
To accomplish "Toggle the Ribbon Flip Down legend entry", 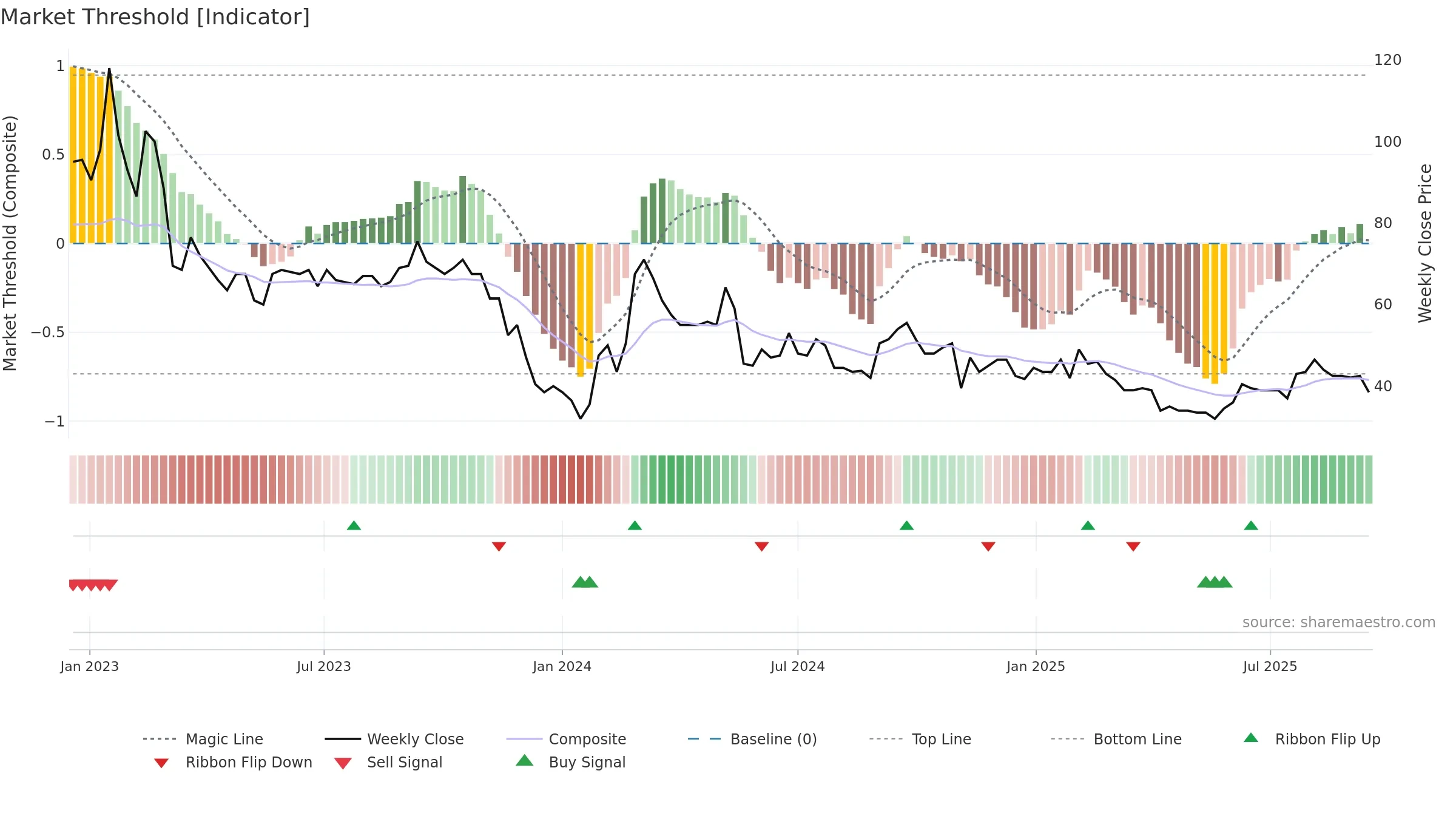I will 233,762.
